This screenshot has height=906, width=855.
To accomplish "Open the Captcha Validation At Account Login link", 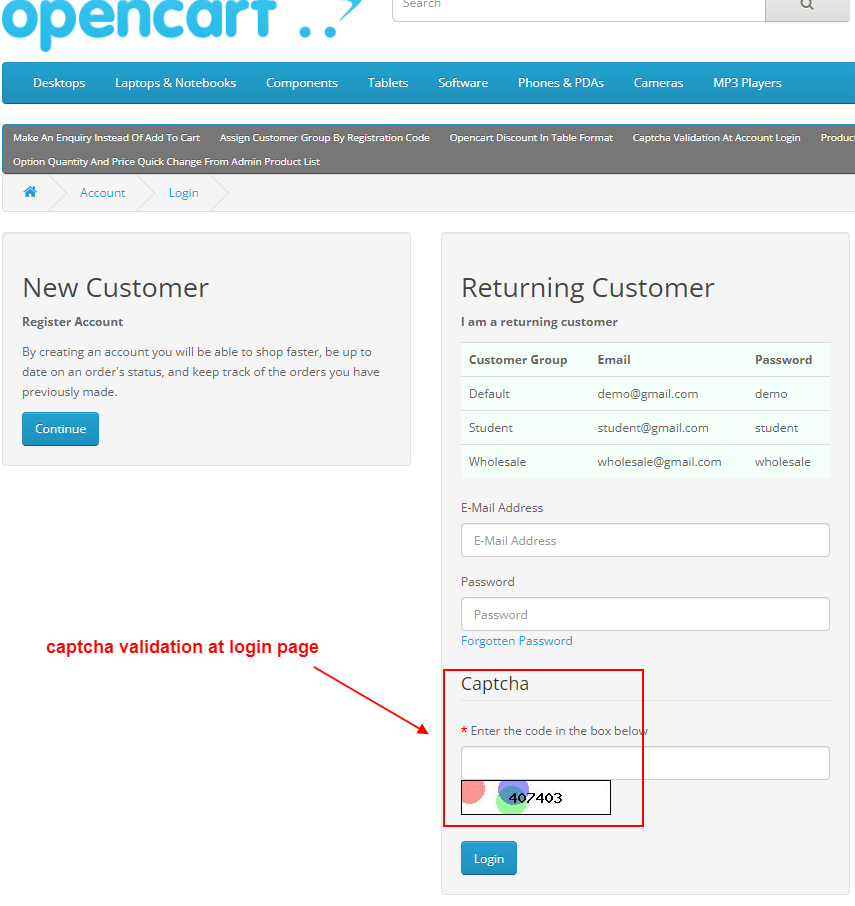I will coord(716,137).
